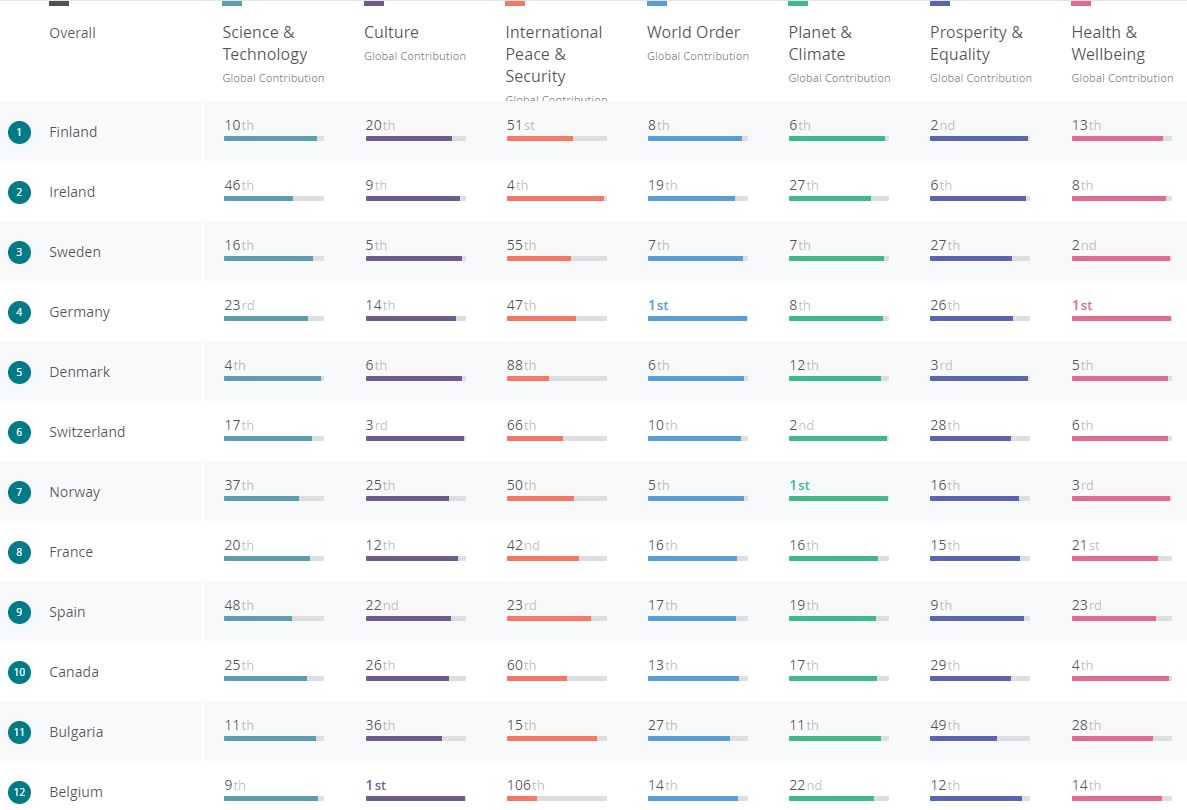Viewport: 1187px width, 810px height.
Task: Select the Culture column header
Action: tap(391, 33)
